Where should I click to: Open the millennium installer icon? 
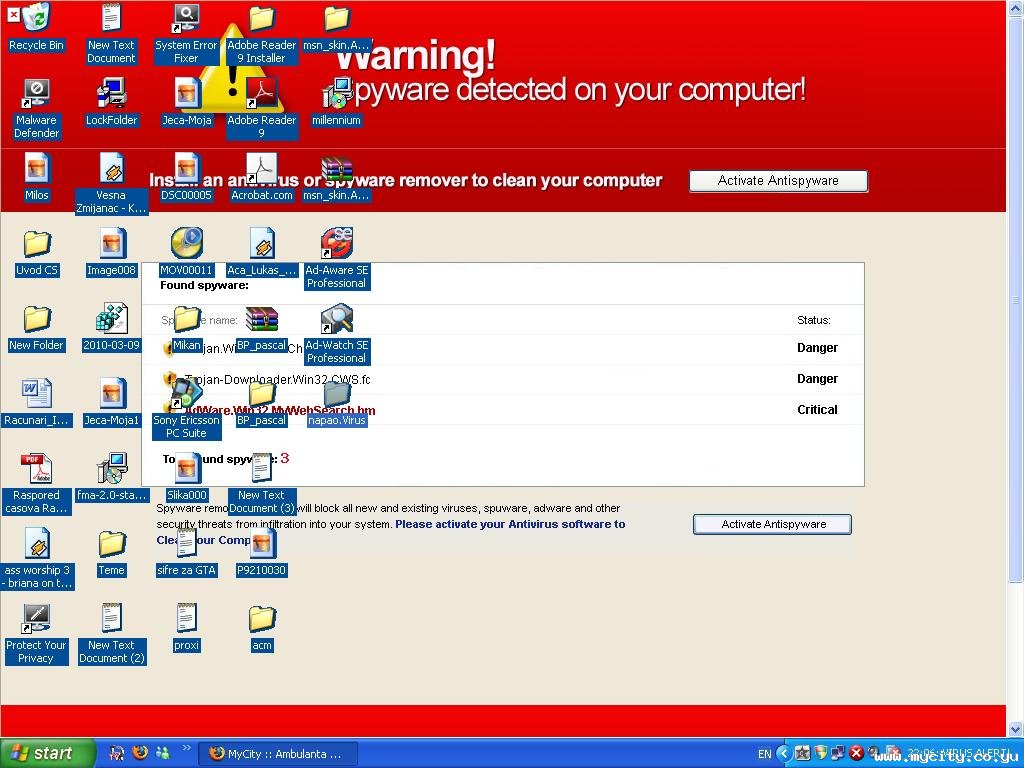coord(336,103)
